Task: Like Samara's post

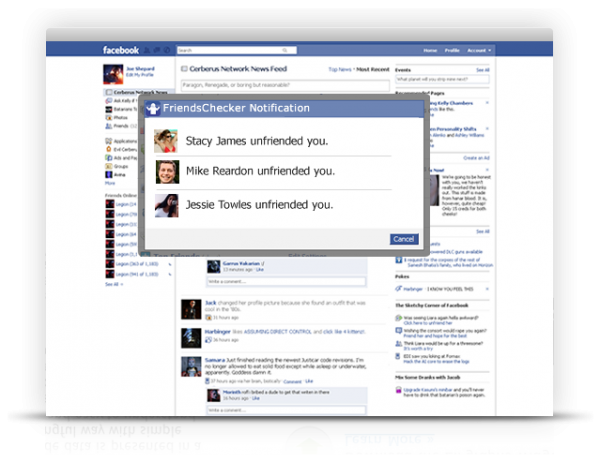Action: pos(309,381)
